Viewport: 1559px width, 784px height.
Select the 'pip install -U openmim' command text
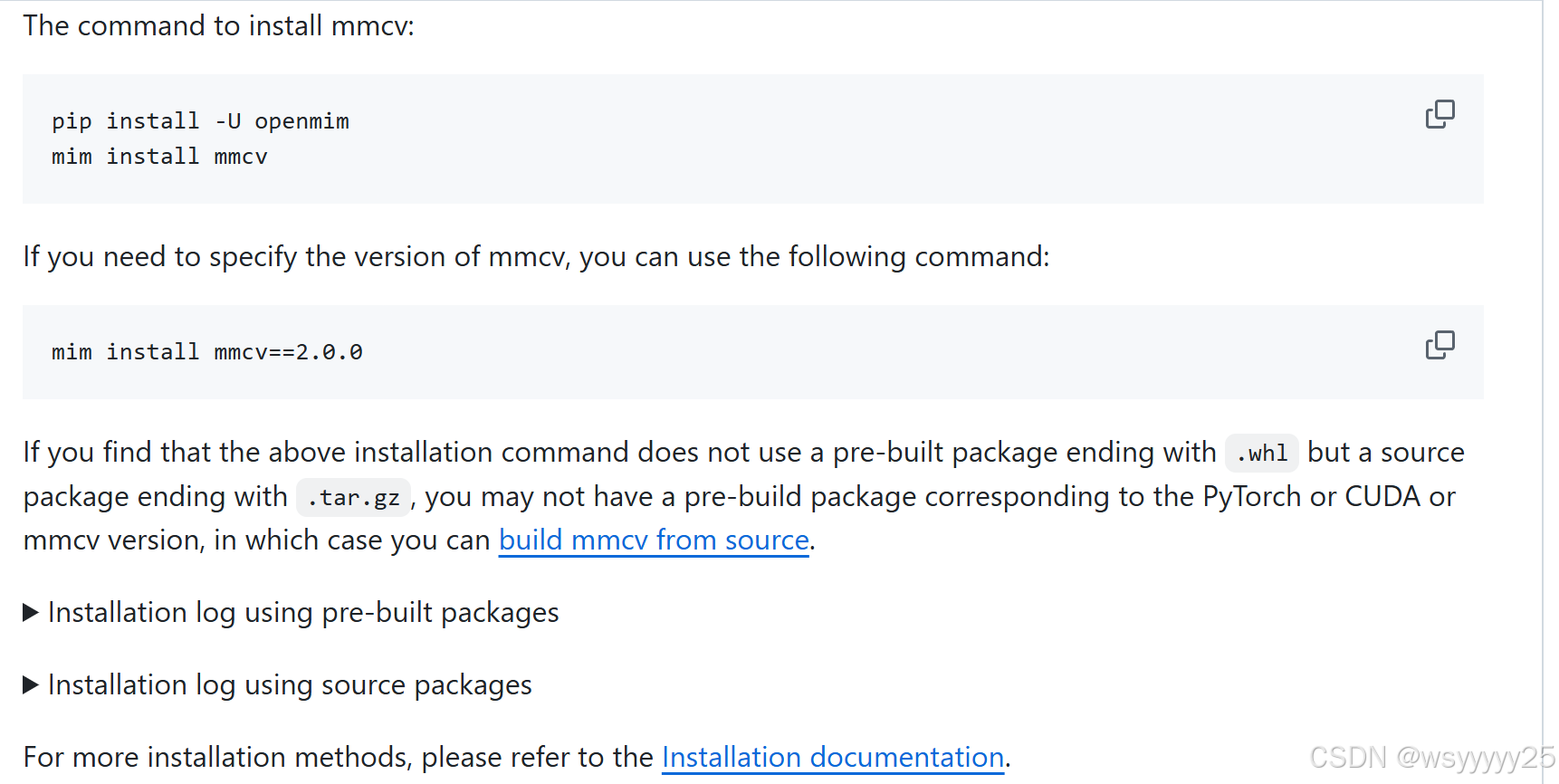point(200,120)
